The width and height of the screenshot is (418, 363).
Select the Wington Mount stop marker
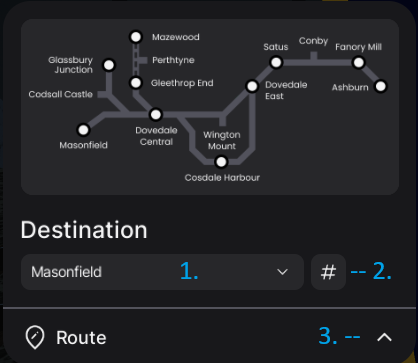coord(223,121)
